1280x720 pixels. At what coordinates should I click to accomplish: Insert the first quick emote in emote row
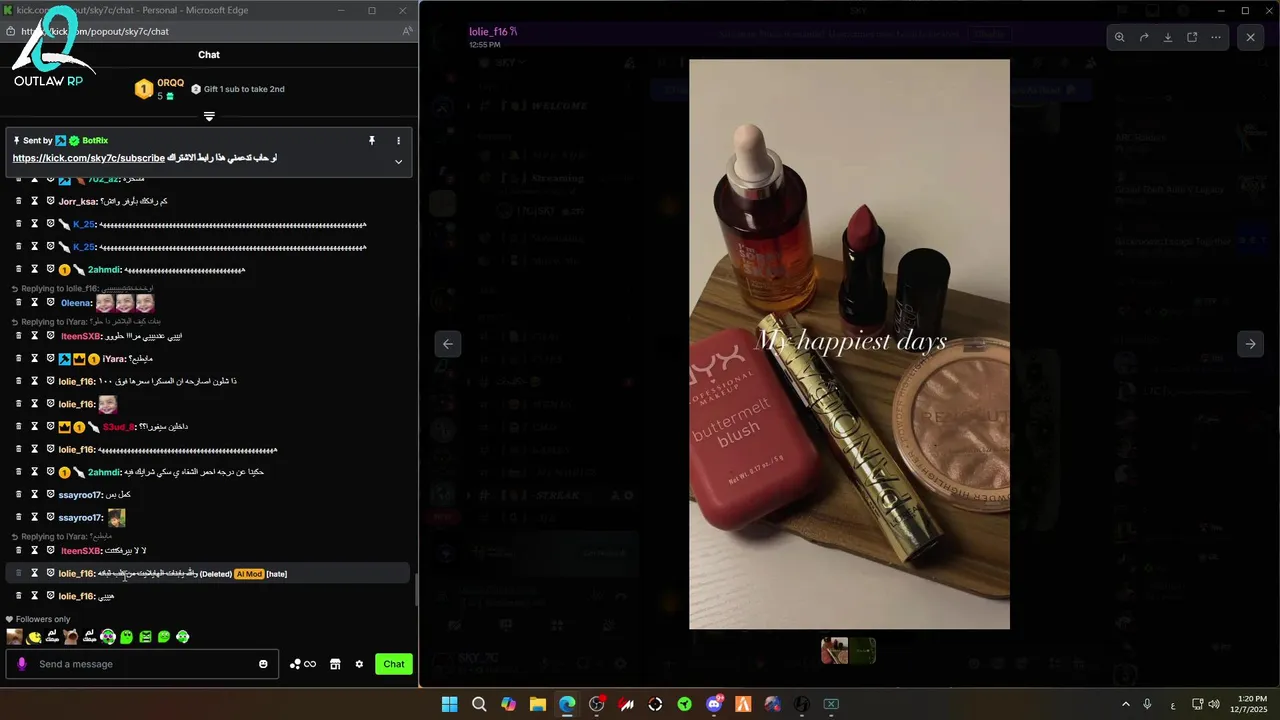(14, 636)
